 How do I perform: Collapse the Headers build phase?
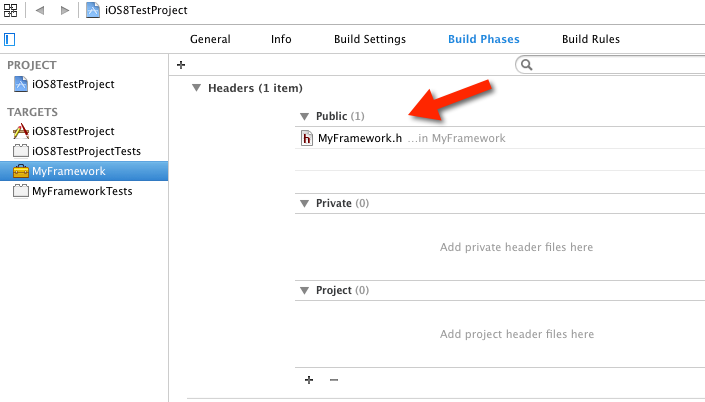(x=196, y=88)
